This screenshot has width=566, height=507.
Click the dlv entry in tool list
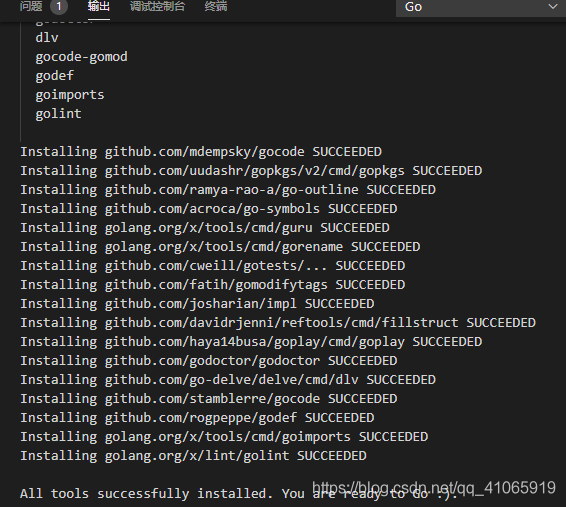point(47,38)
